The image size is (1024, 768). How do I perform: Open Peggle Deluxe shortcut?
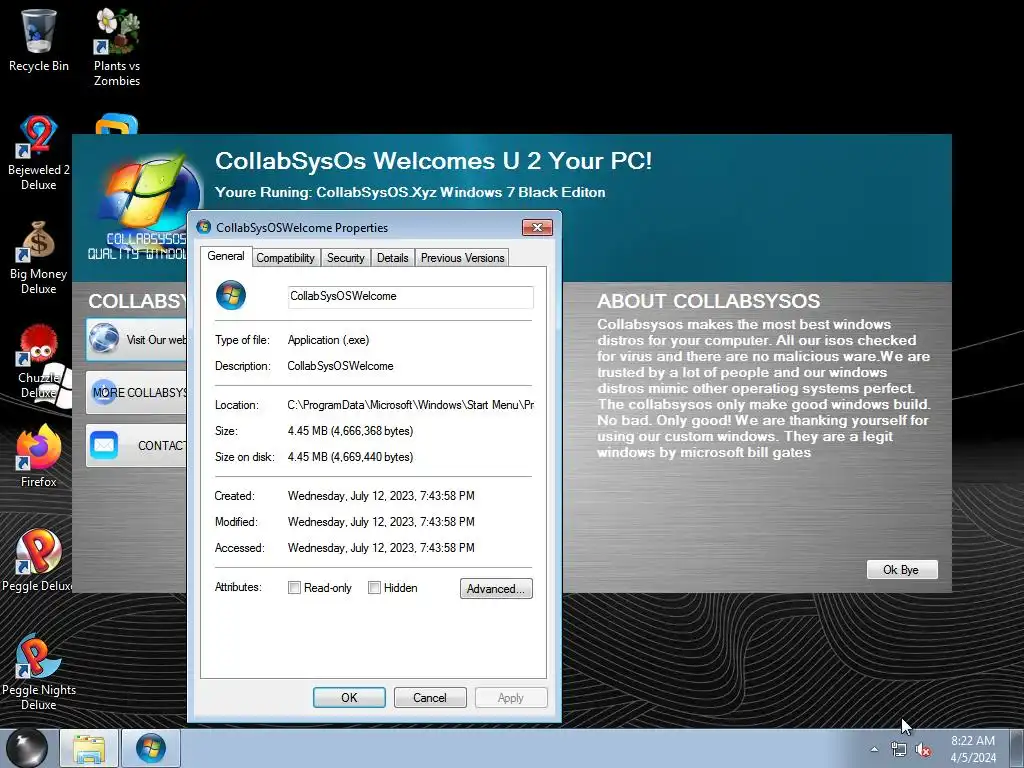coord(37,560)
